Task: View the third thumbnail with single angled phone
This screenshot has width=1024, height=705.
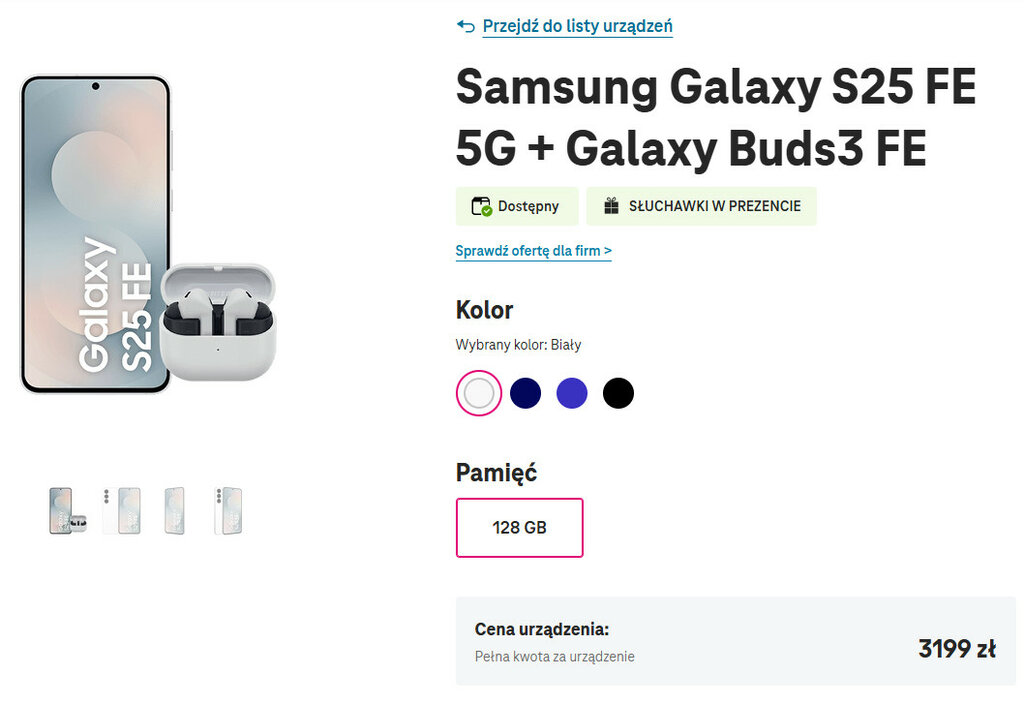Action: tap(174, 511)
